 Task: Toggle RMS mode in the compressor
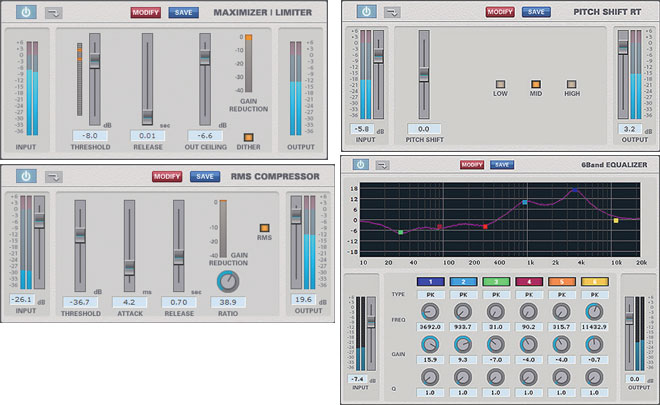[x=265, y=226]
